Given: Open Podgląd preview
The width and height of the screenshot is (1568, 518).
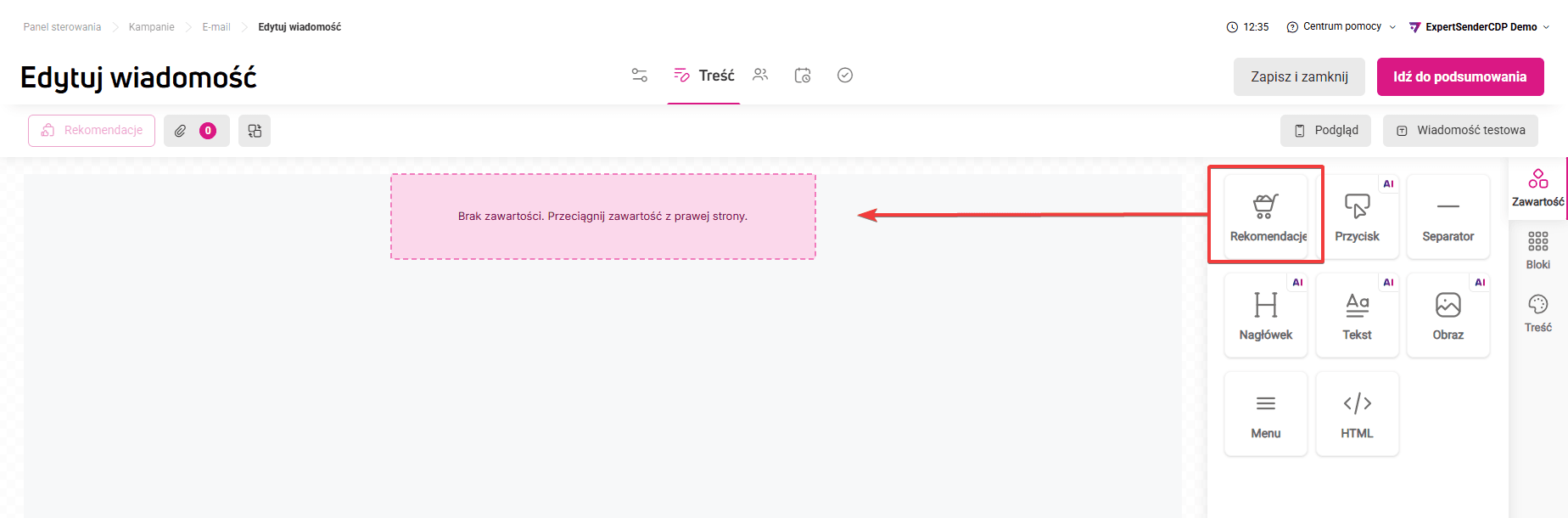Looking at the screenshot, I should (1325, 131).
